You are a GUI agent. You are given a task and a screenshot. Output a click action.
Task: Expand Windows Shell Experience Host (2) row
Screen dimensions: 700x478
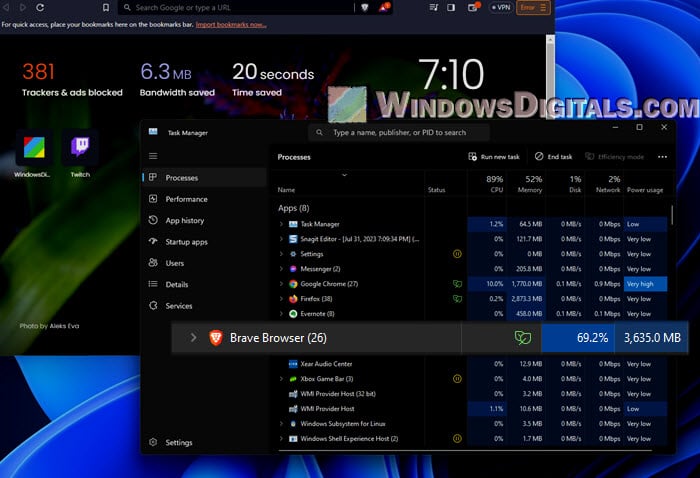point(281,439)
